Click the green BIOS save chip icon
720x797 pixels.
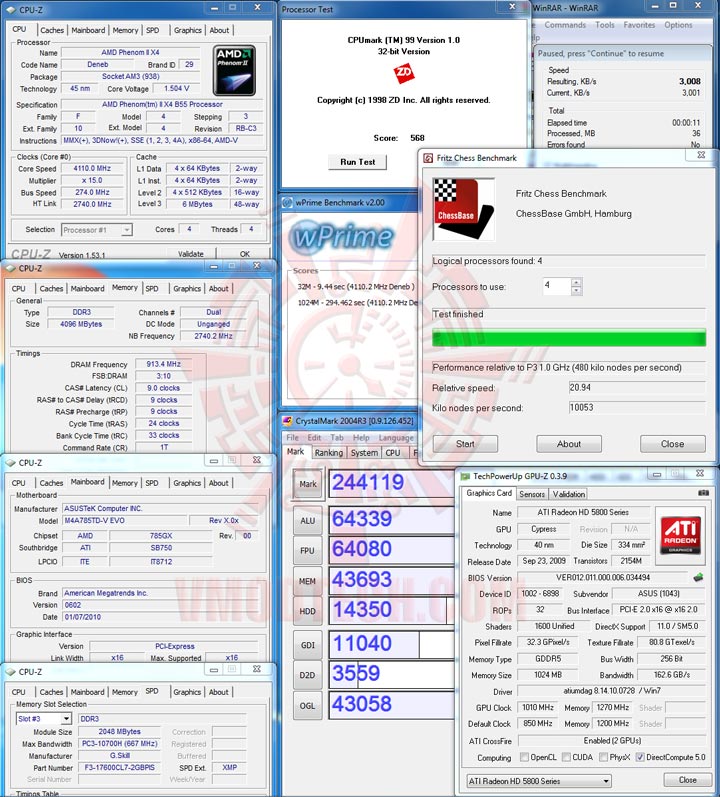[699, 577]
